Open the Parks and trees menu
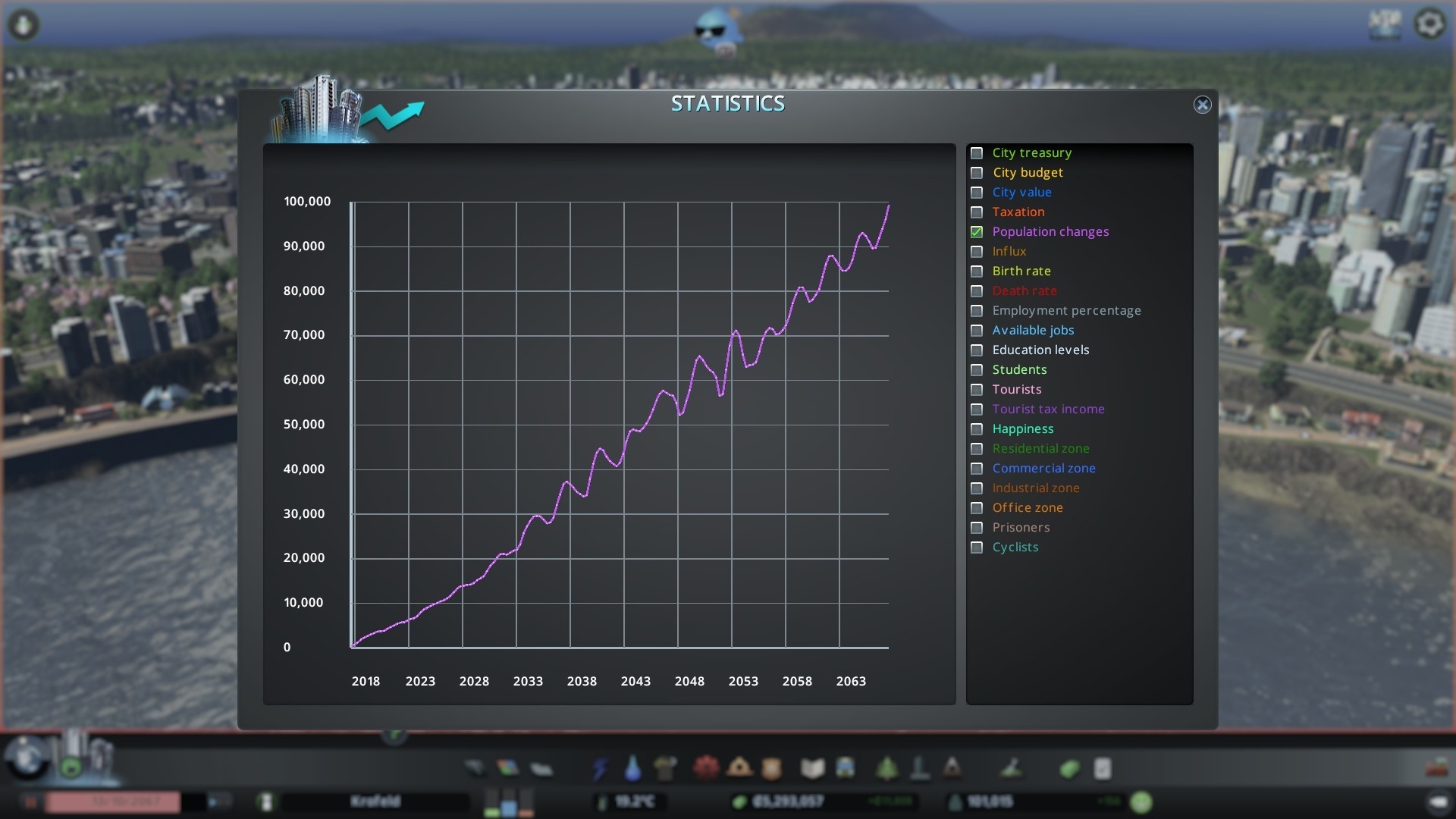 point(886,769)
